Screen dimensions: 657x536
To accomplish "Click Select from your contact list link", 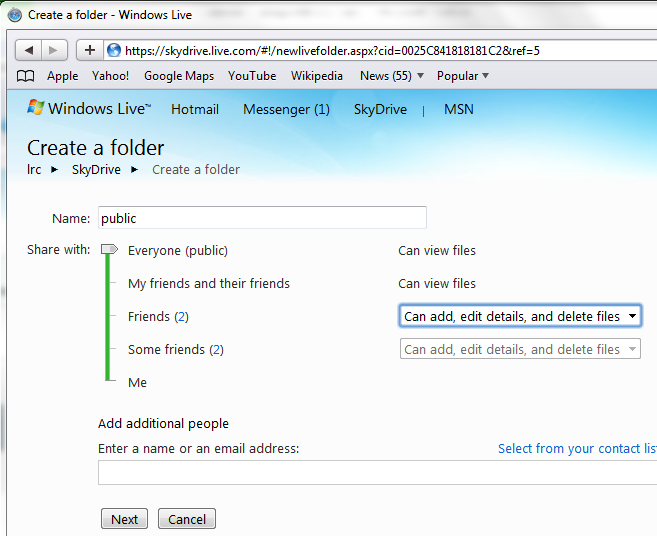I will coord(577,449).
